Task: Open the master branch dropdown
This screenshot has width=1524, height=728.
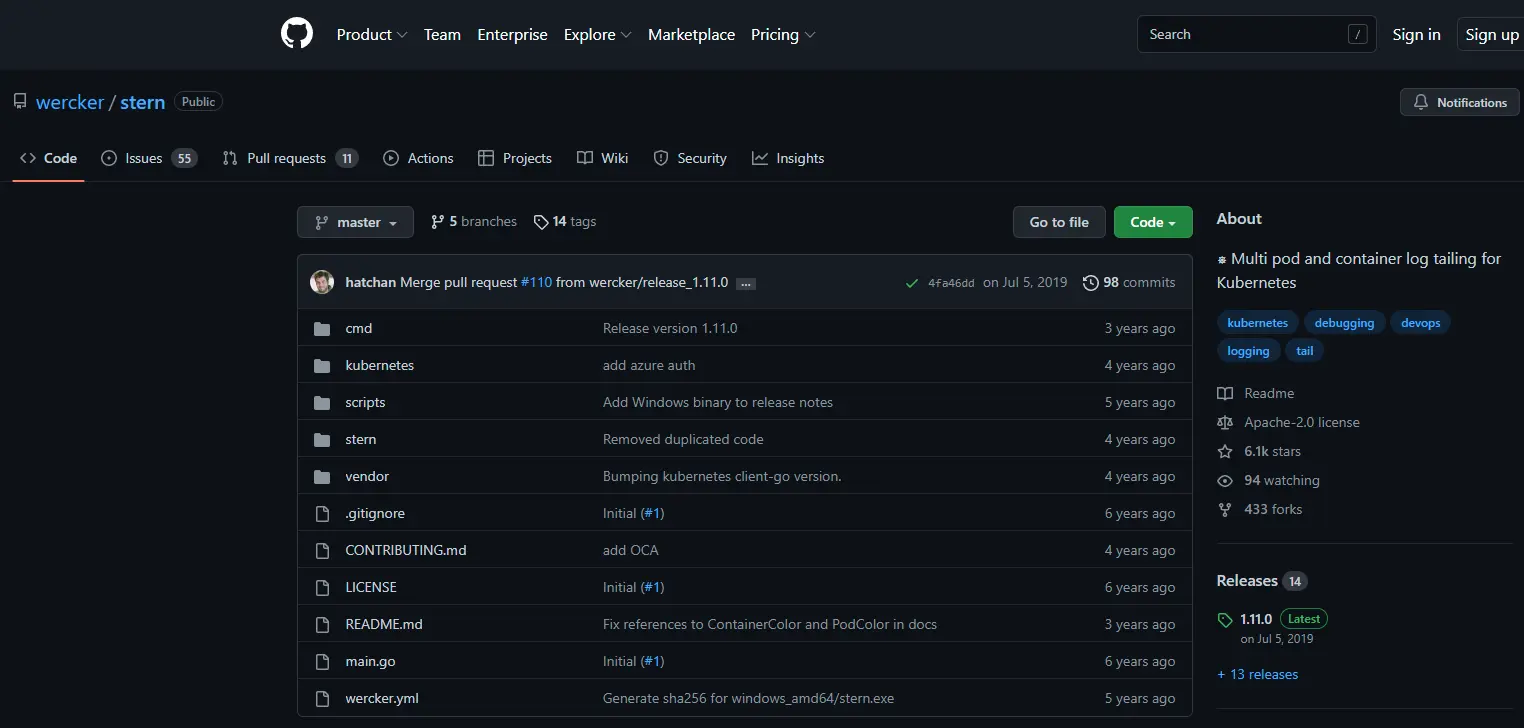Action: (x=355, y=222)
